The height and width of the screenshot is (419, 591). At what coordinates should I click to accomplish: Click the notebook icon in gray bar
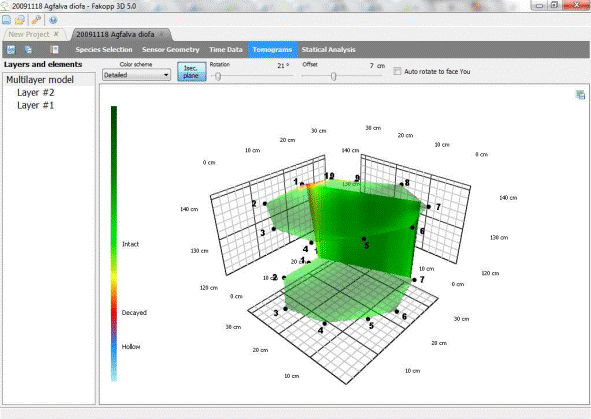(x=54, y=50)
